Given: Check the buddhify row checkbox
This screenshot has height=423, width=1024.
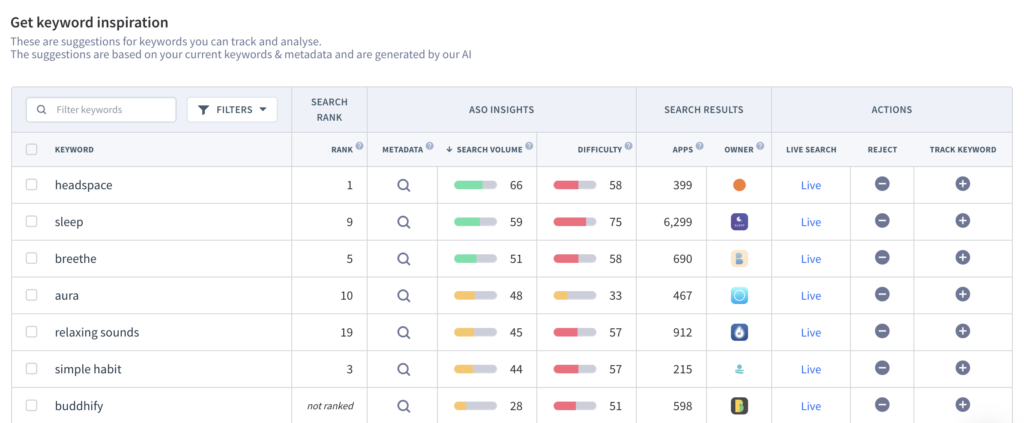Looking at the screenshot, I should pos(31,405).
